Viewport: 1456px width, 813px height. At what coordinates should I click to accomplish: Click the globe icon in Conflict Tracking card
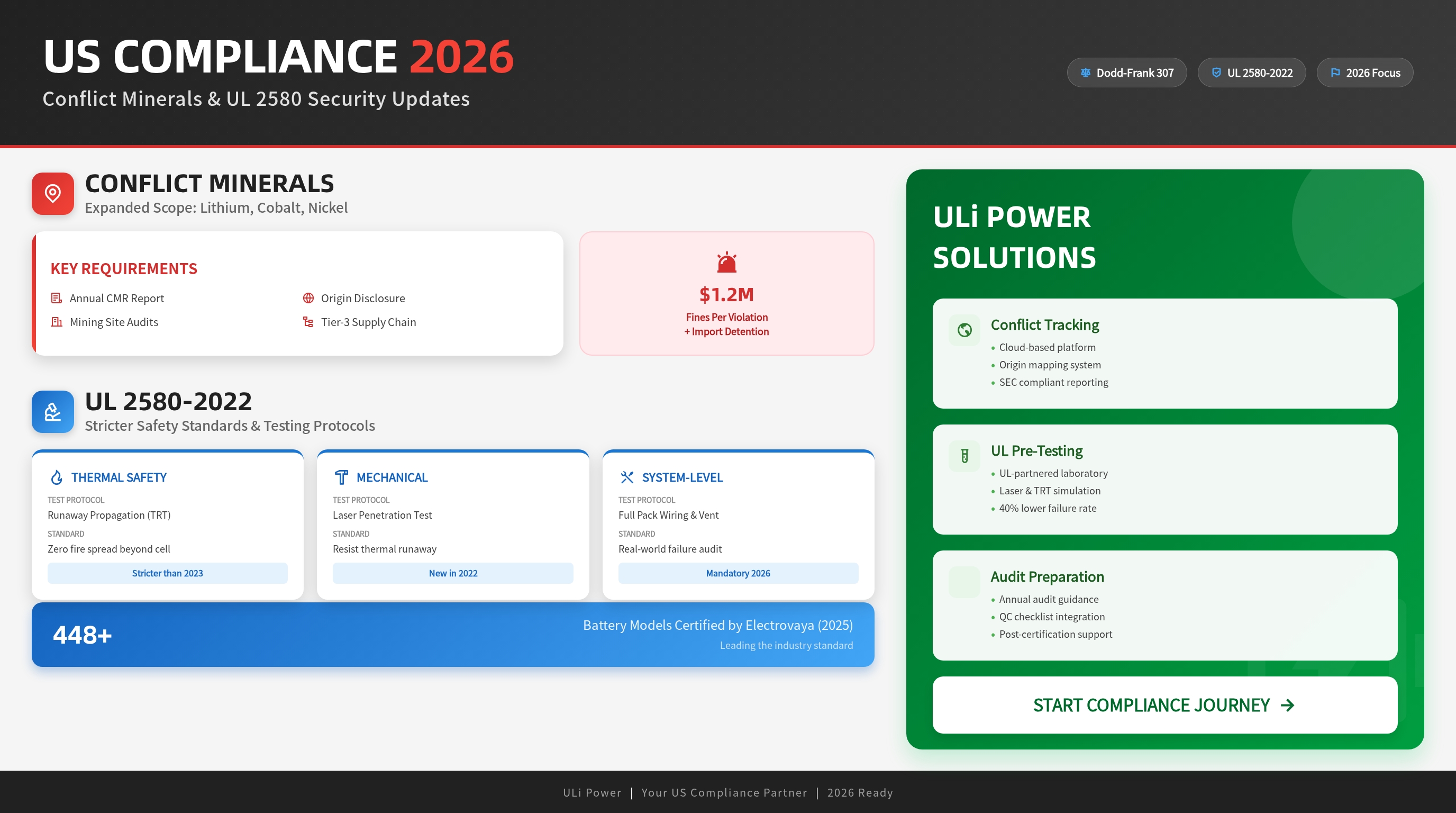point(964,330)
